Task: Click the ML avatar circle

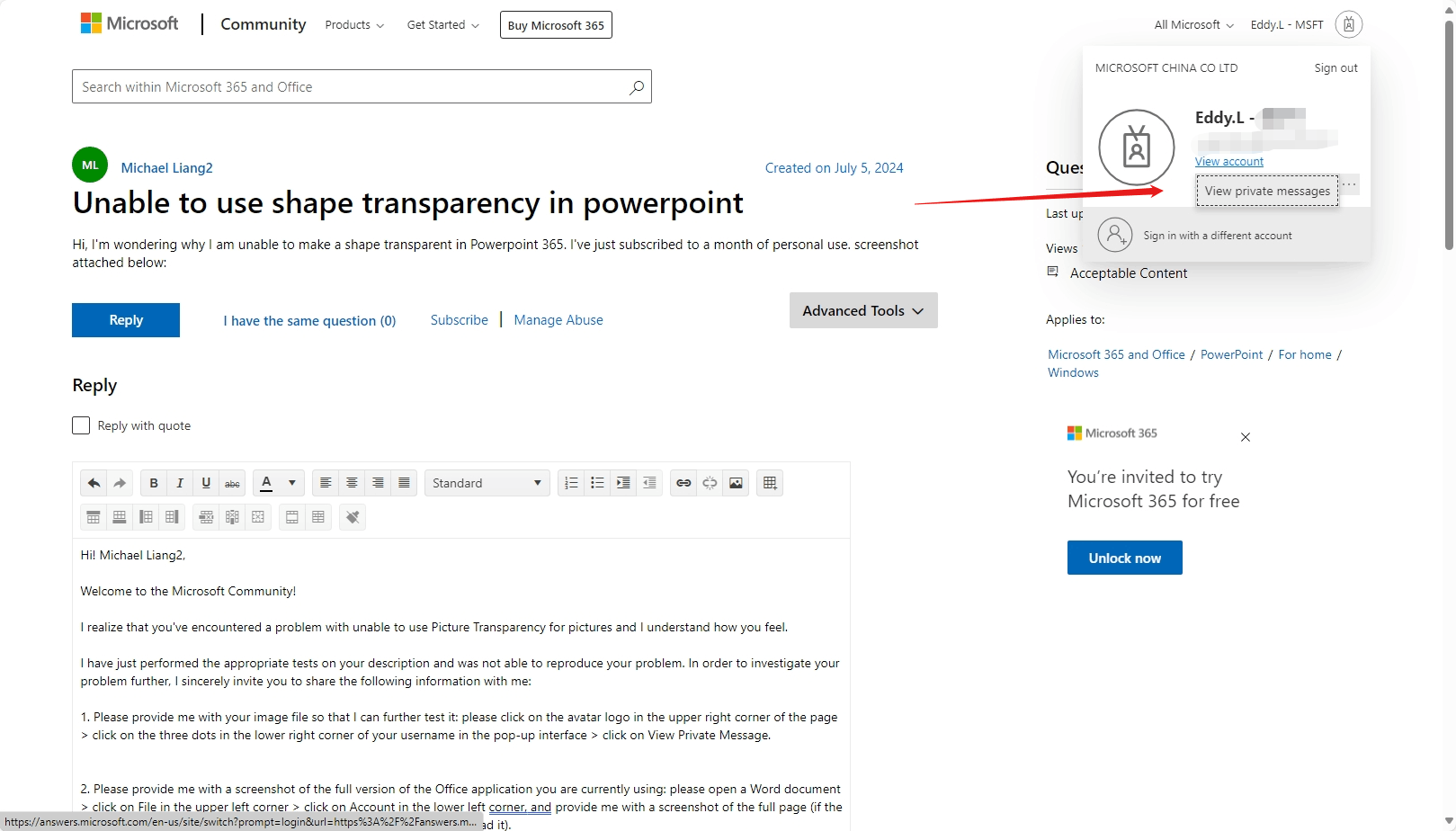Action: coord(90,165)
